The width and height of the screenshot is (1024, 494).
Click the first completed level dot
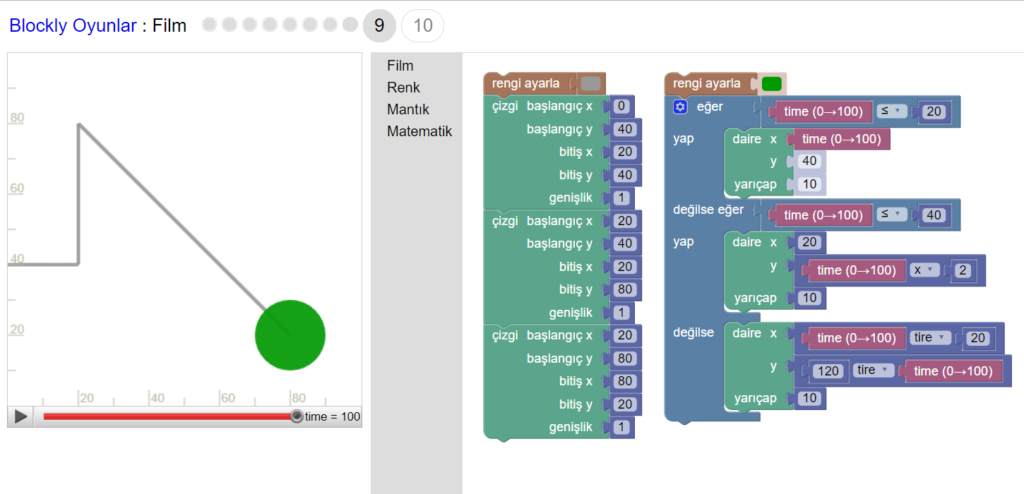point(209,25)
